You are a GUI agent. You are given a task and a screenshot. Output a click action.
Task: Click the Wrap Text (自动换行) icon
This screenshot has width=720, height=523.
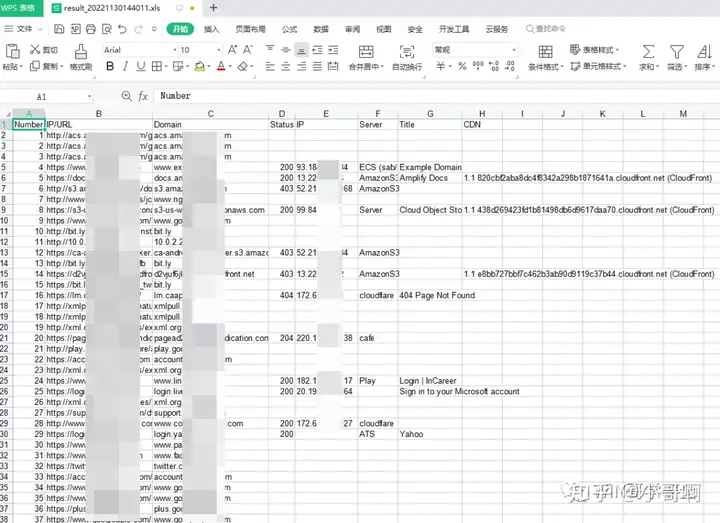(407, 51)
